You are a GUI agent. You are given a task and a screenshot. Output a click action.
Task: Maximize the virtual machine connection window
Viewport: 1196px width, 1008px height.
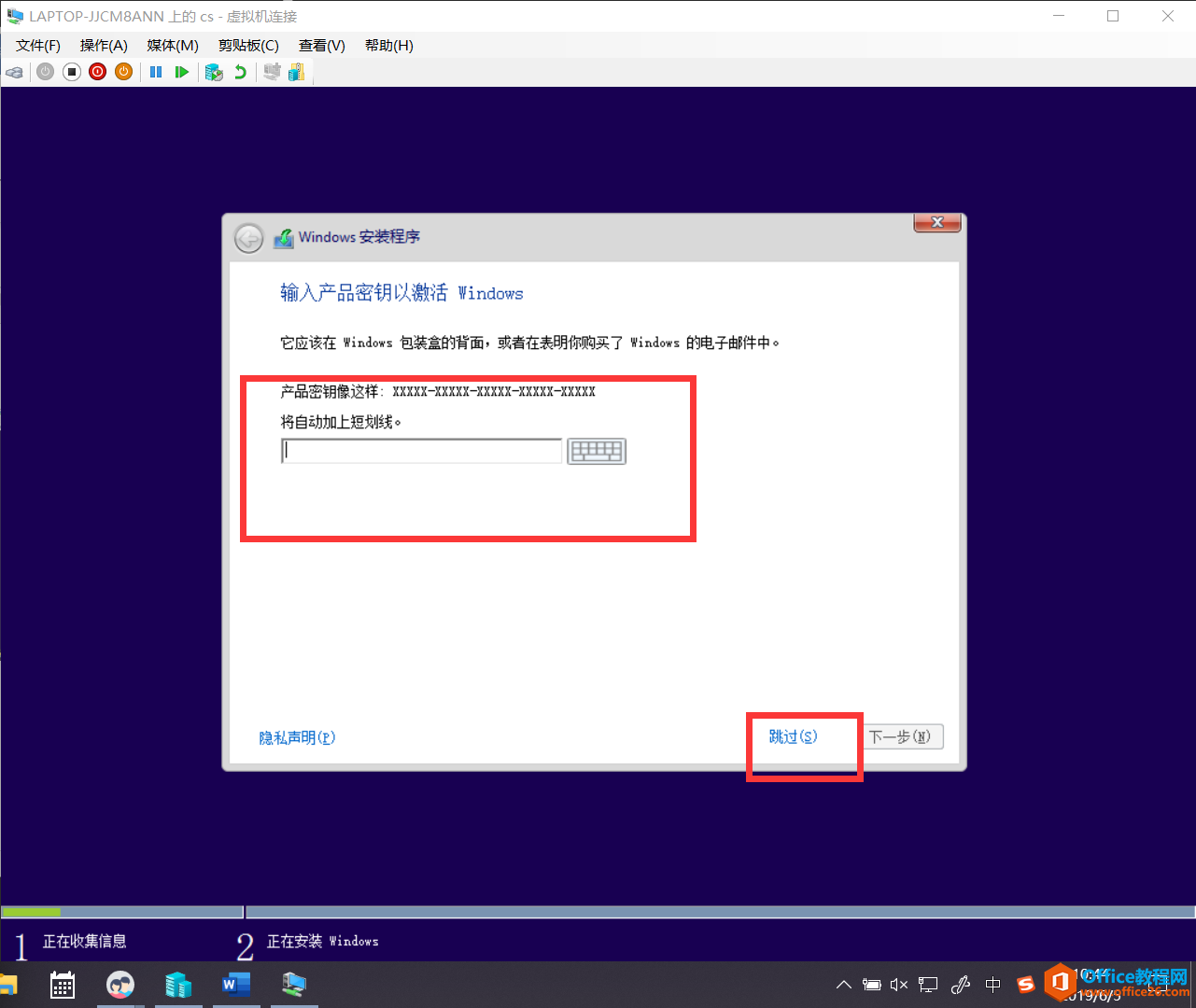point(1113,16)
